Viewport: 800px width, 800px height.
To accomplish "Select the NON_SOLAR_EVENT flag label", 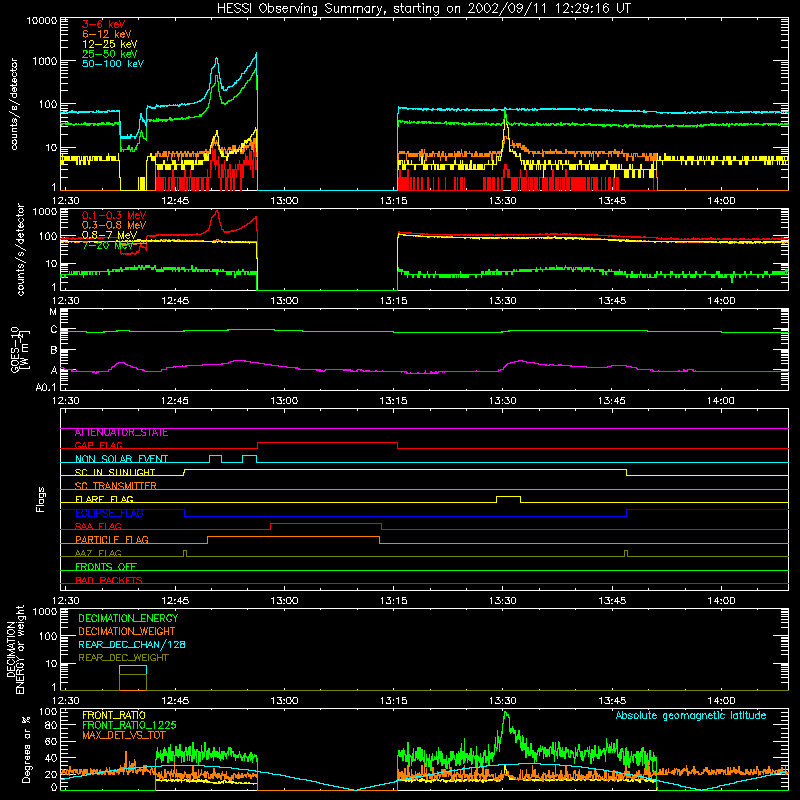I will tap(121, 459).
